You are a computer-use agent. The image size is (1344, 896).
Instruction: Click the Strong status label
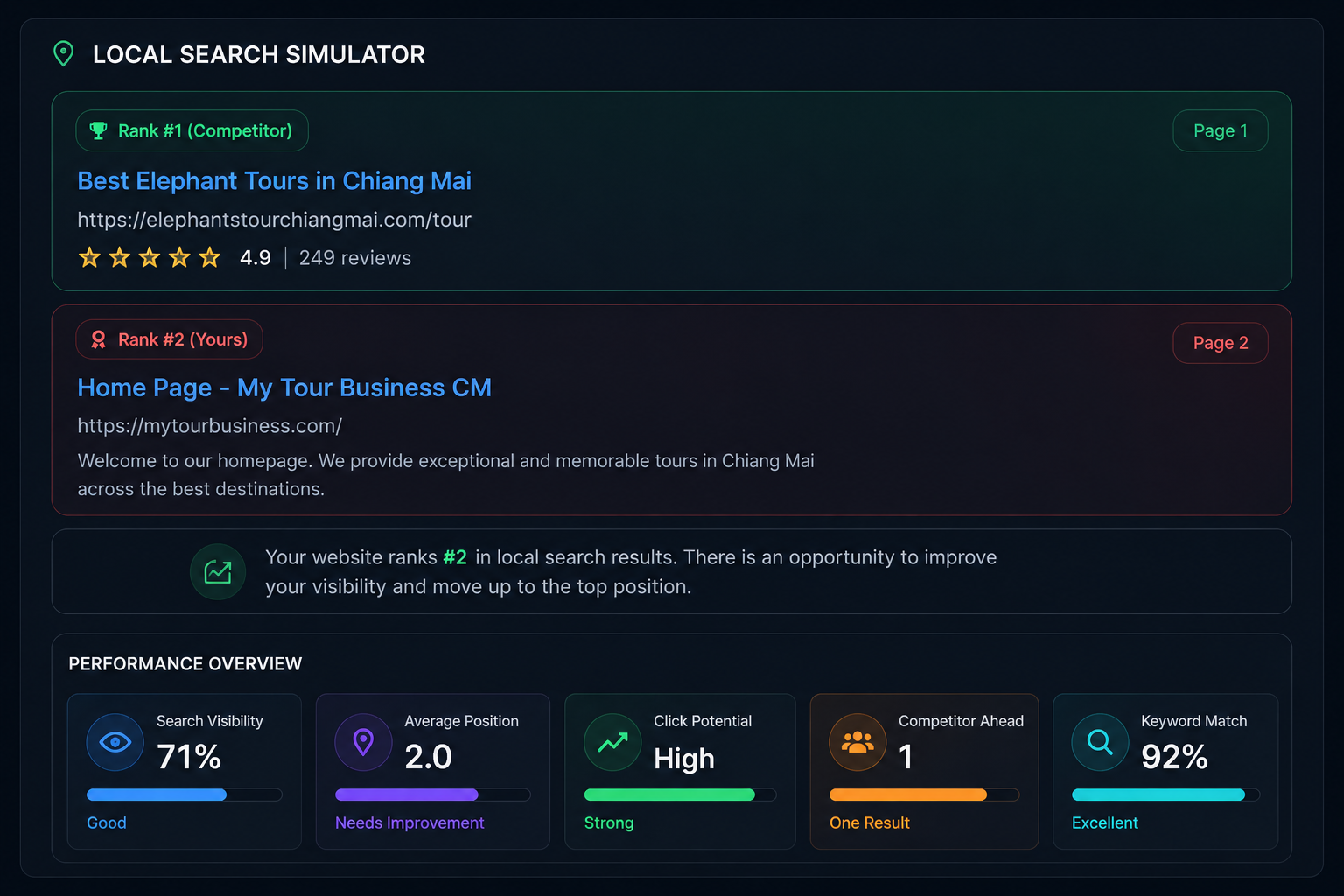(x=609, y=822)
